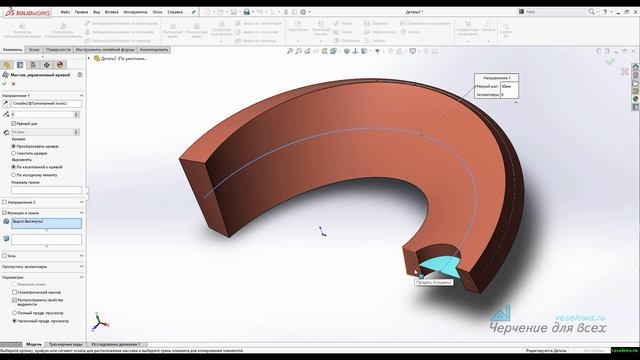Image resolution: width=640 pixels, height=360 pixels.
Task: Open the Appearances color-ball icon in the task pane
Action: (x=636, y=99)
